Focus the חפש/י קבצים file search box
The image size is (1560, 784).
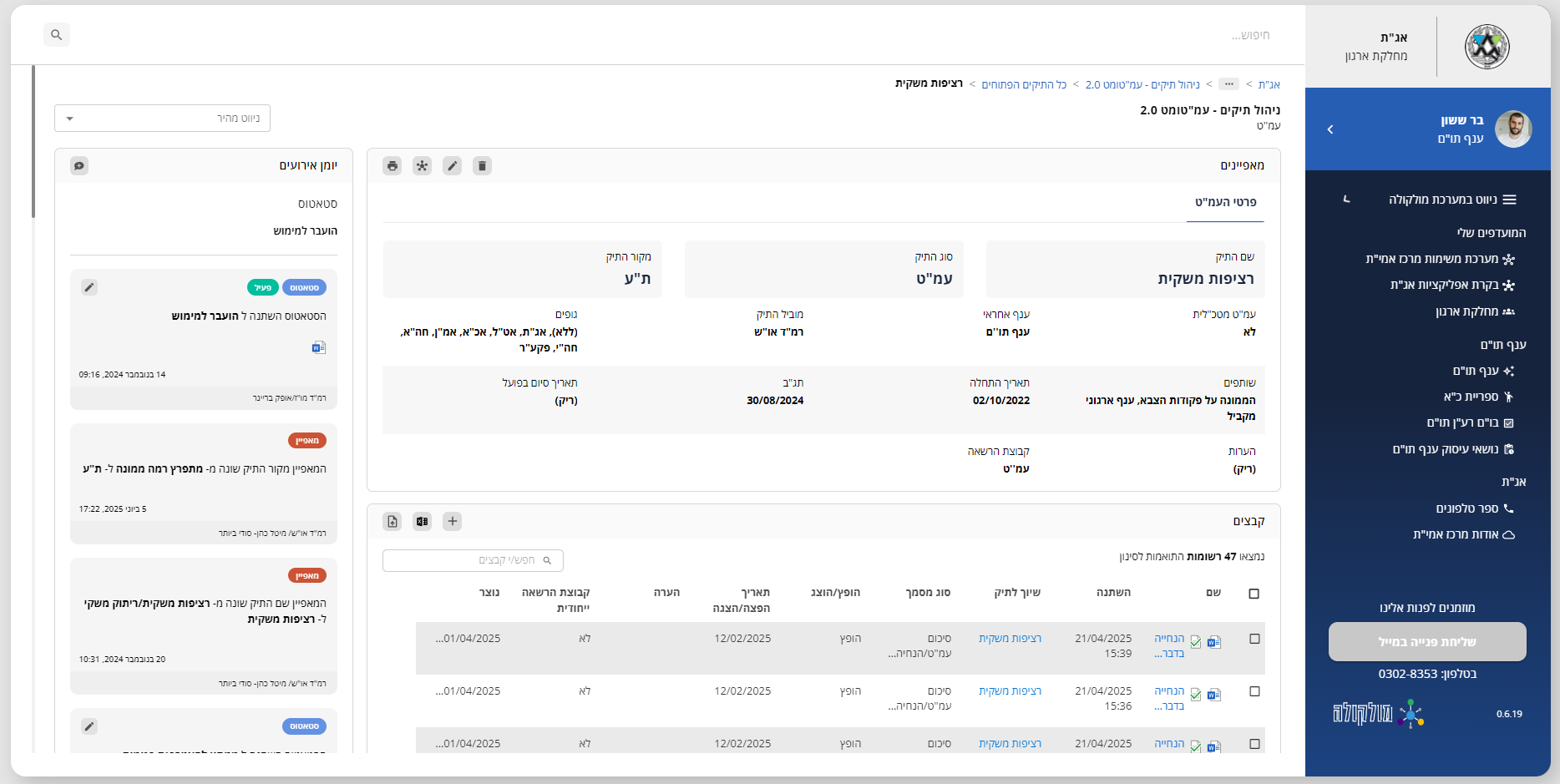pos(473,560)
